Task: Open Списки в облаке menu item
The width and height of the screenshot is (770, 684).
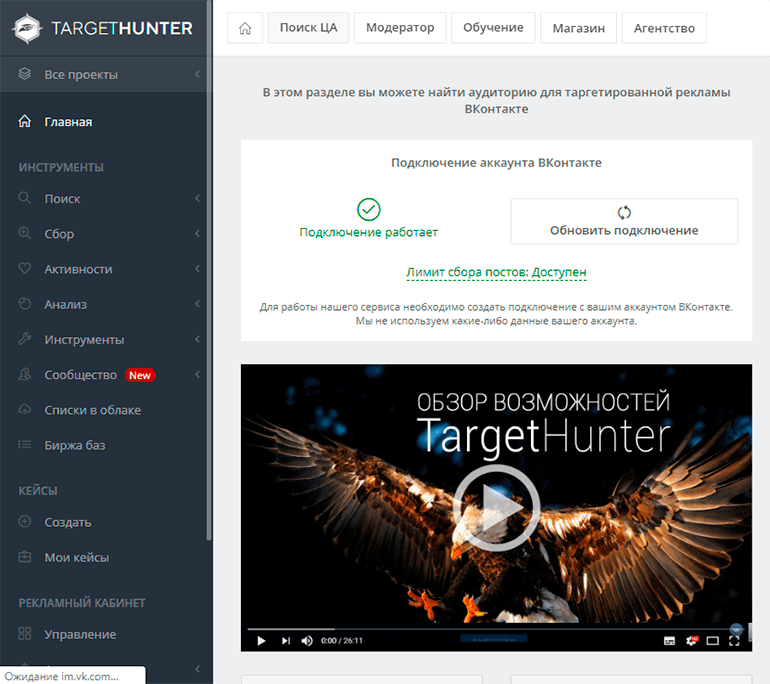Action: point(92,410)
